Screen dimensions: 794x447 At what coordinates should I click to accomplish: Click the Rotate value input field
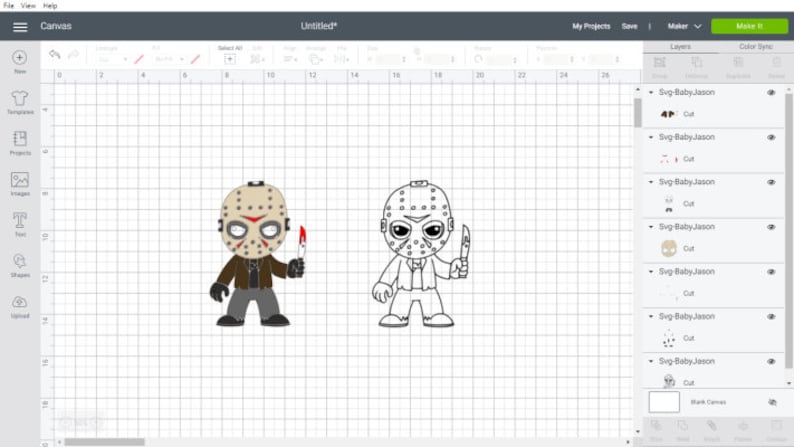tap(499, 60)
